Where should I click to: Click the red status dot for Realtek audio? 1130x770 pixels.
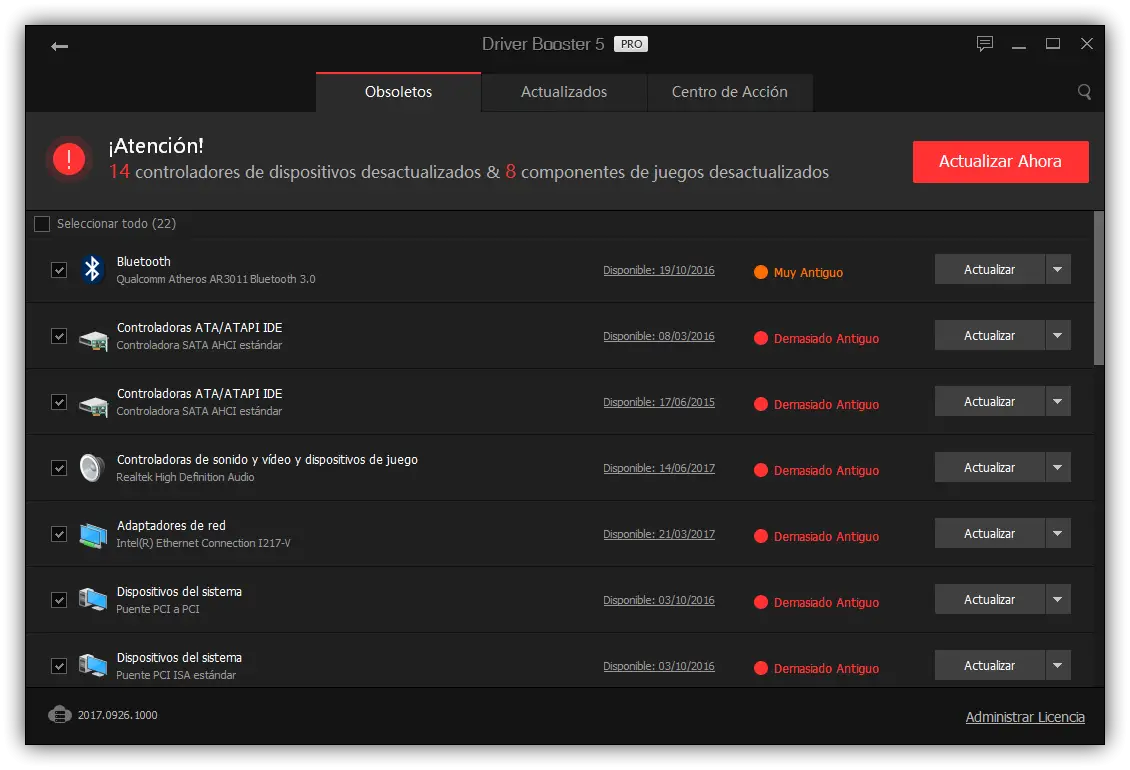pyautogui.click(x=760, y=470)
